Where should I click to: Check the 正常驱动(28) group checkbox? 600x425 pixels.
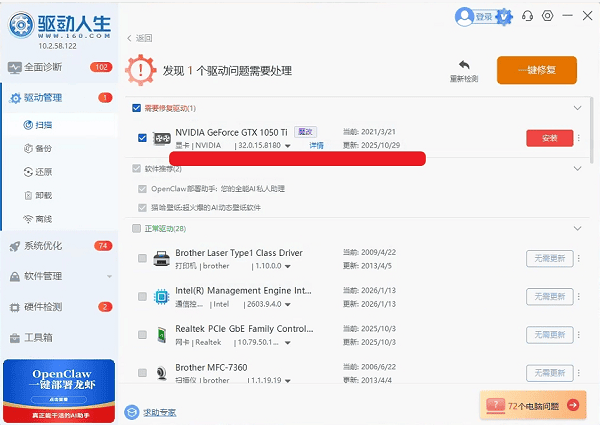click(x=136, y=228)
